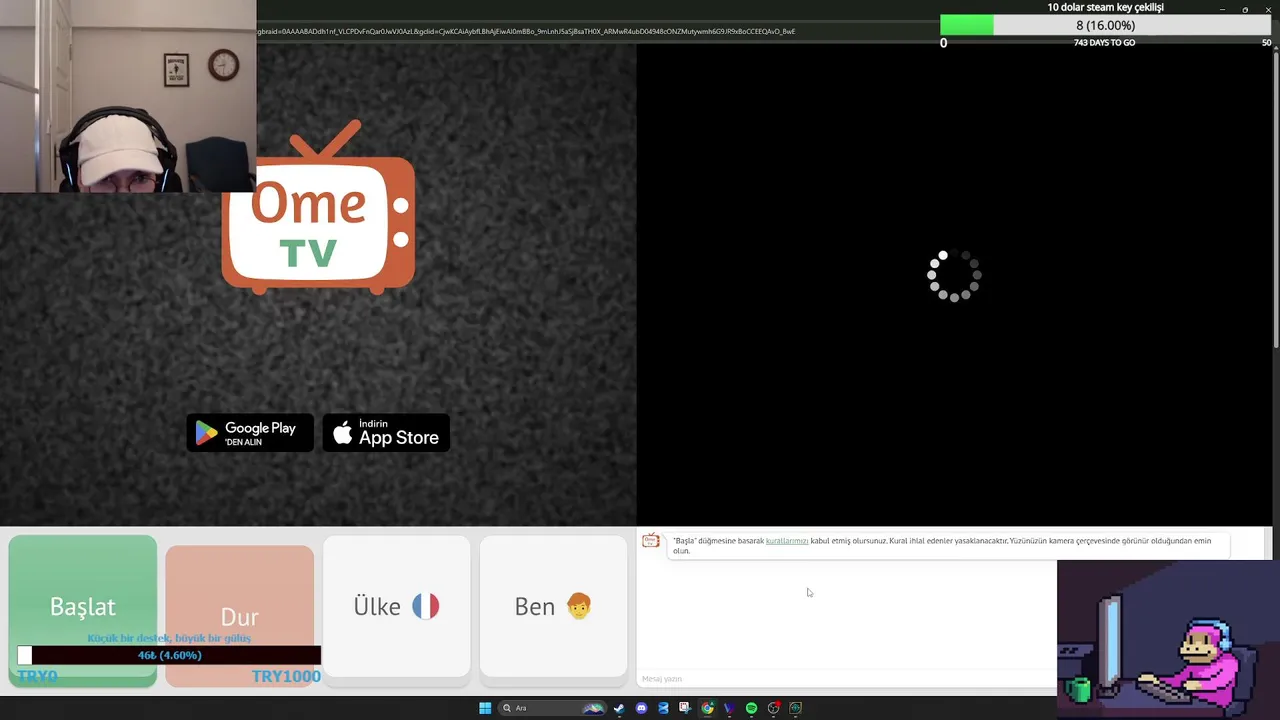The width and height of the screenshot is (1280, 720).
Task: Click the taskbar icon with red notification badge
Action: 773,708
